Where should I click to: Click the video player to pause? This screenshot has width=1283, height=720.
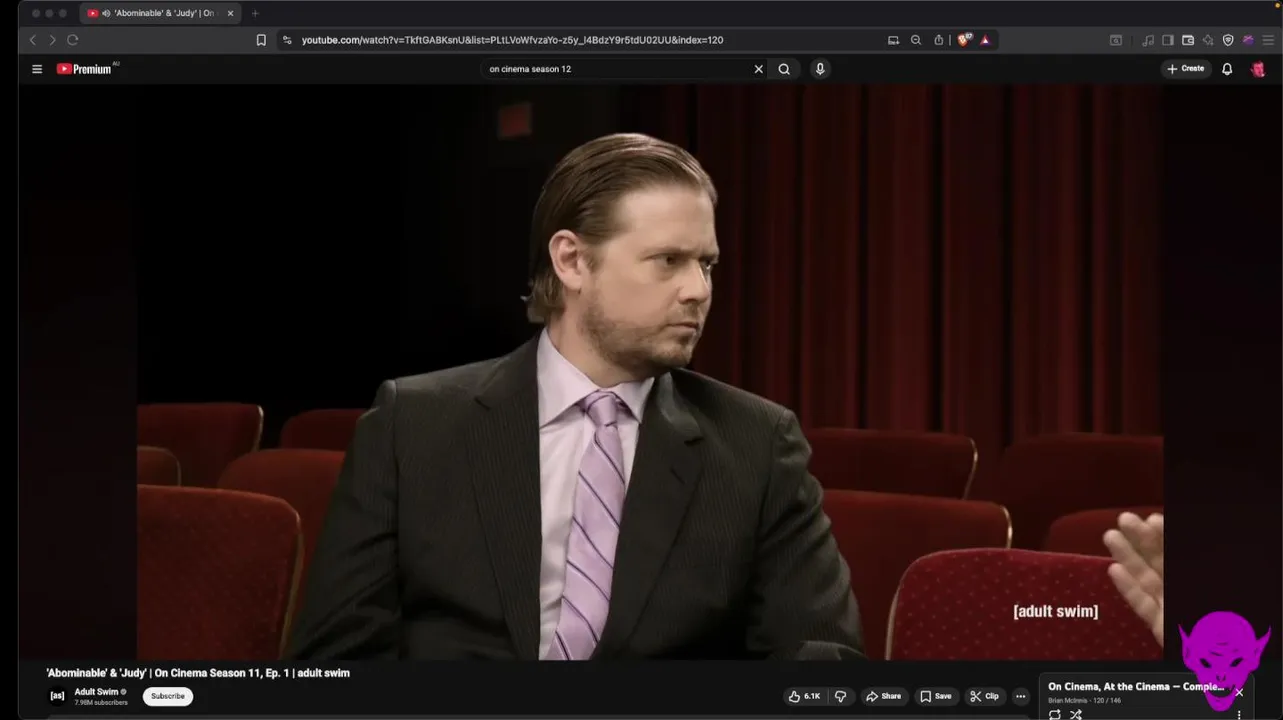click(650, 372)
